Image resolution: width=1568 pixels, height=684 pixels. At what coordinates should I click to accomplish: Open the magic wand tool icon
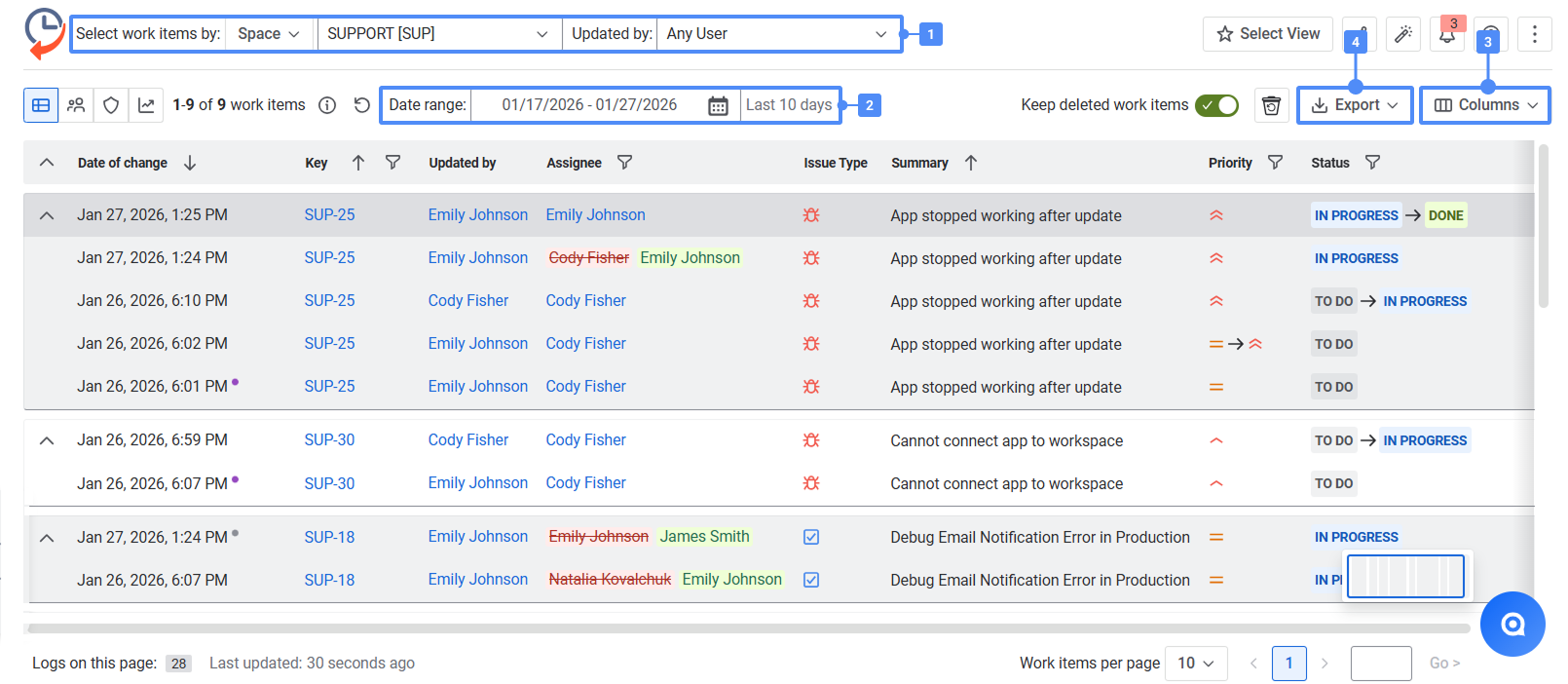1402,34
